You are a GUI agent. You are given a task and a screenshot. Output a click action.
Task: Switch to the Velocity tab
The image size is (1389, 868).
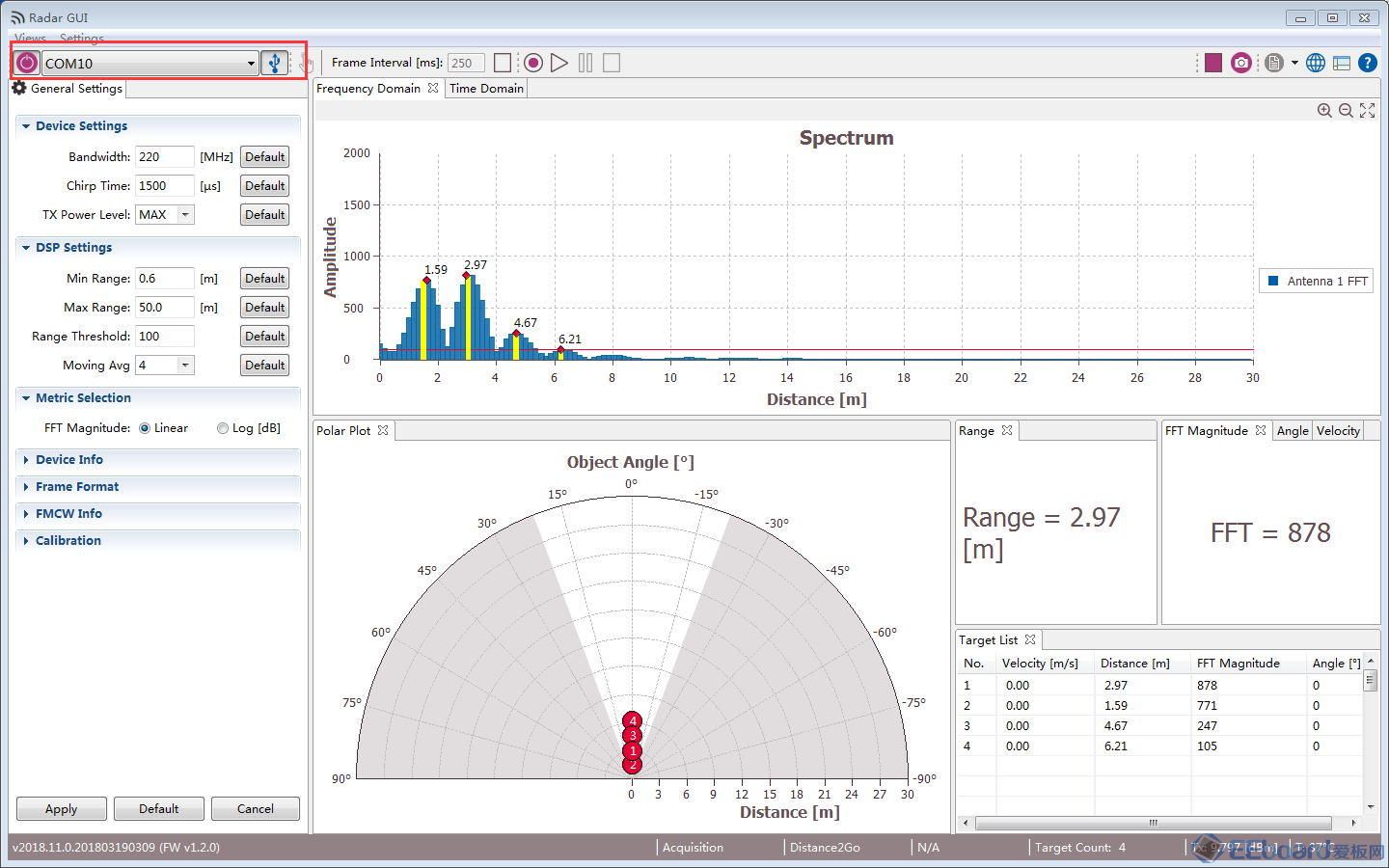click(1338, 430)
